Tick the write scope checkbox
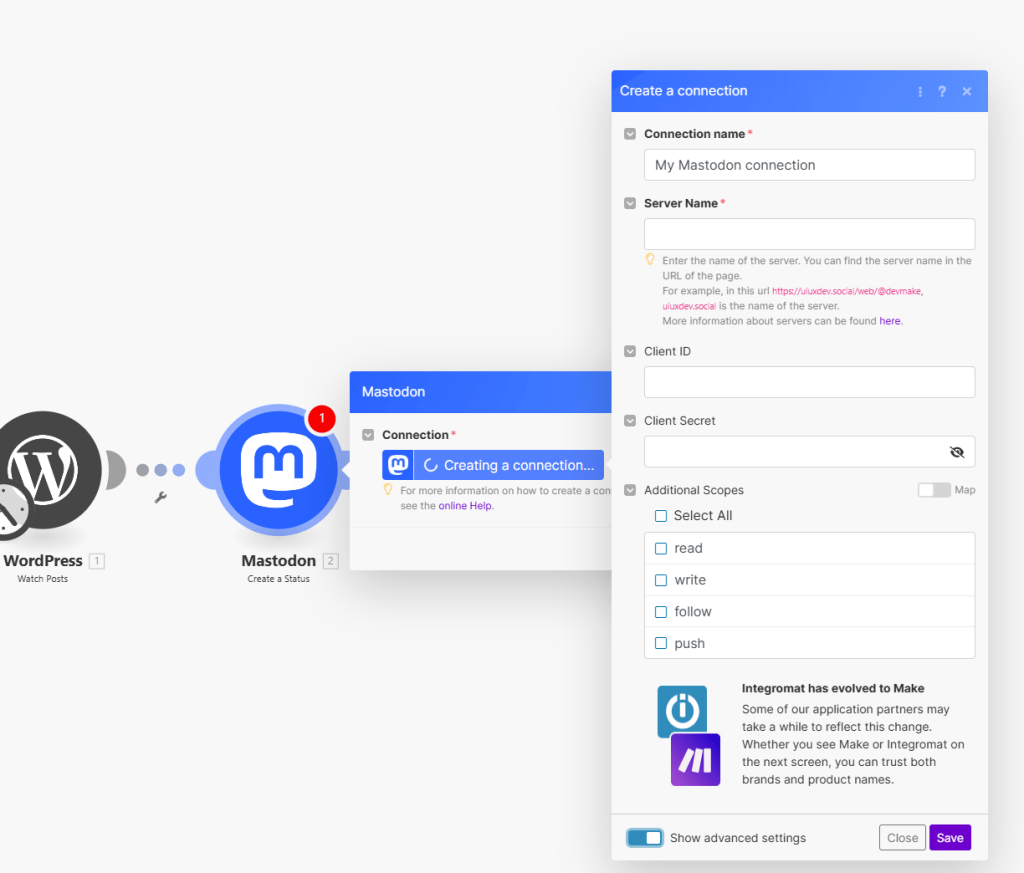This screenshot has height=873, width=1024. pyautogui.click(x=661, y=580)
